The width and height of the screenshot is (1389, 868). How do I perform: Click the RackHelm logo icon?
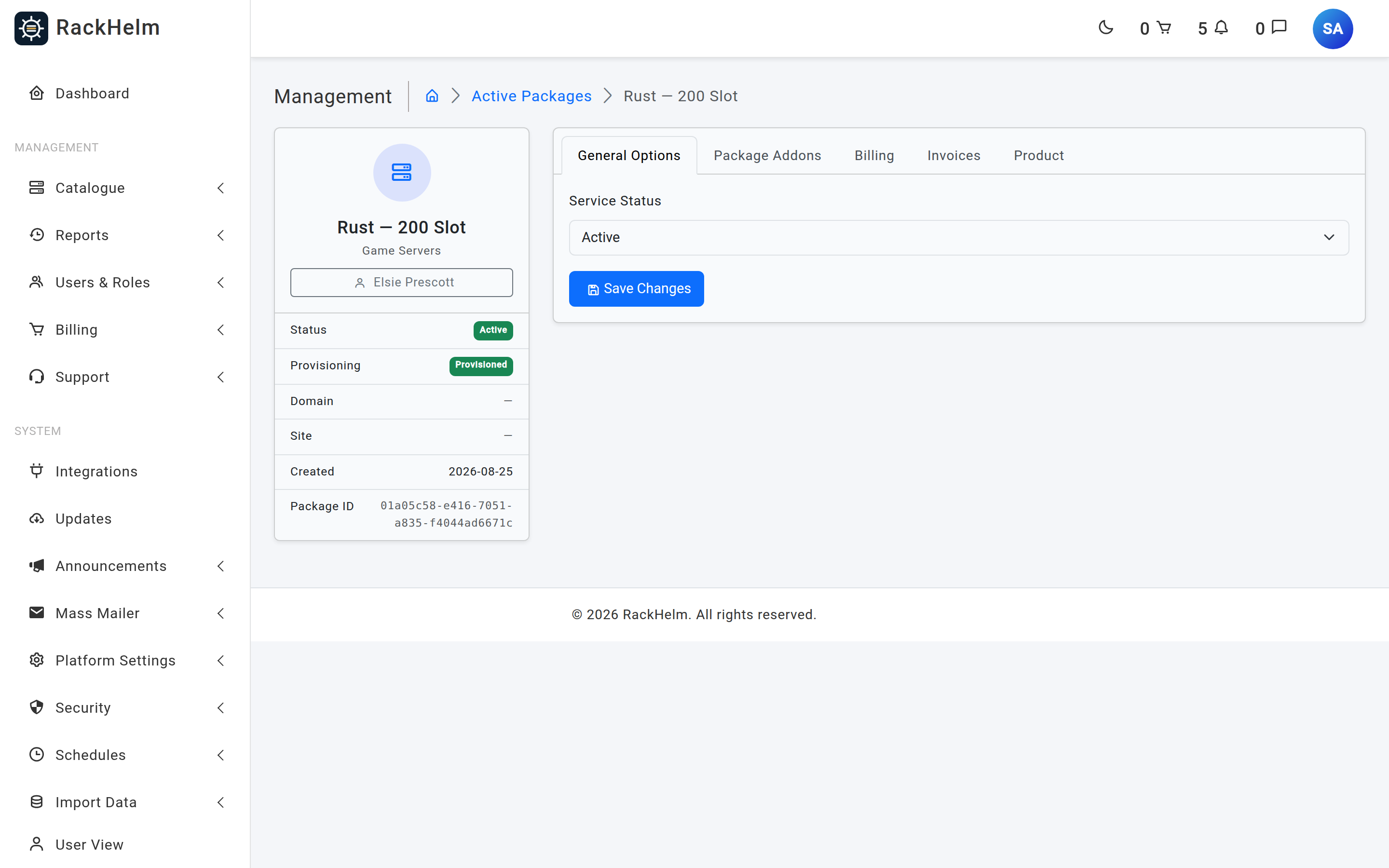[31, 28]
